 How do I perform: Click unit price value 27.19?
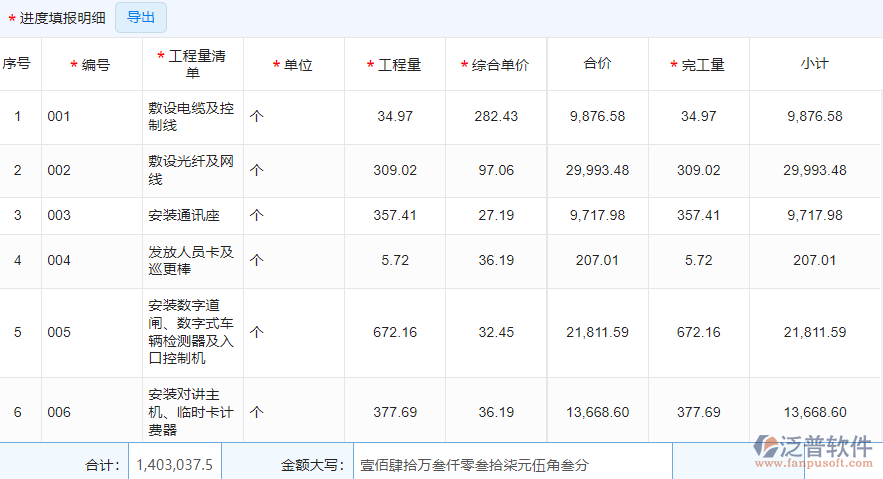click(496, 215)
